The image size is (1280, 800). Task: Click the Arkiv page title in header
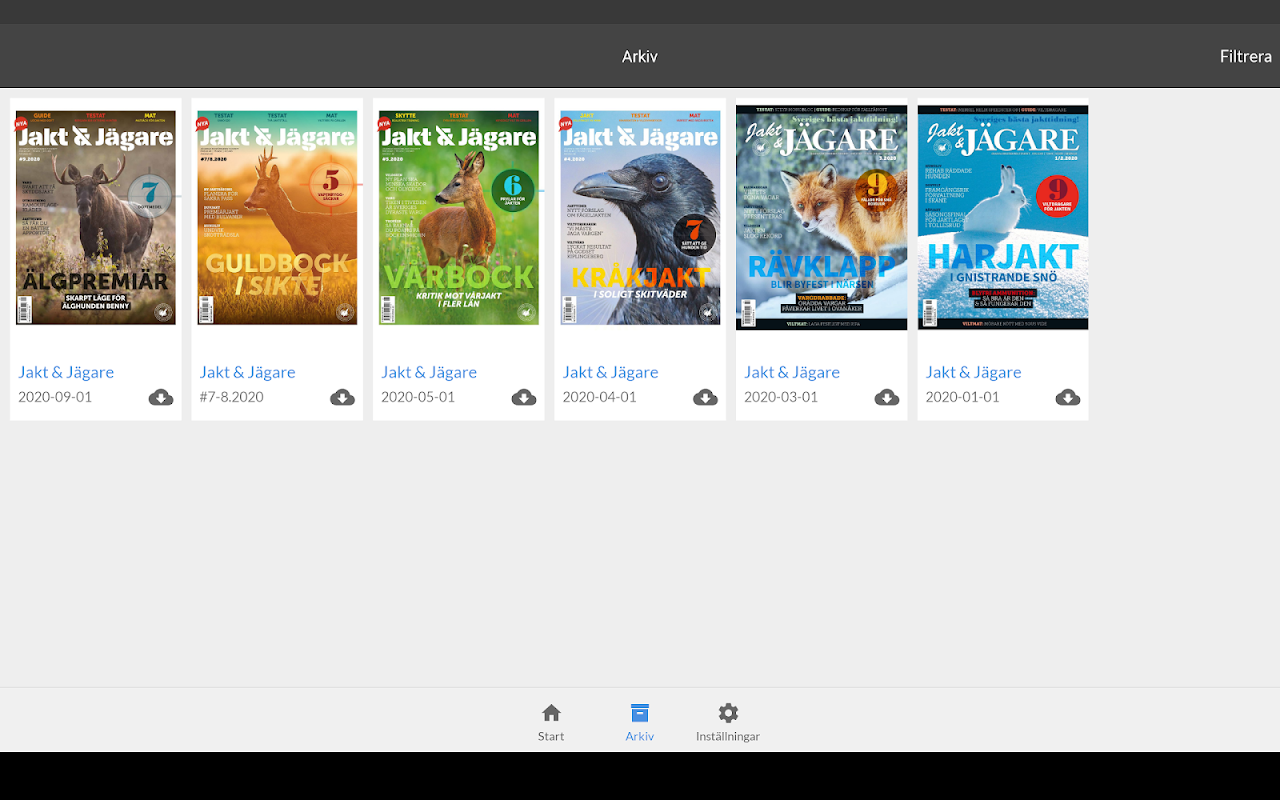point(640,57)
